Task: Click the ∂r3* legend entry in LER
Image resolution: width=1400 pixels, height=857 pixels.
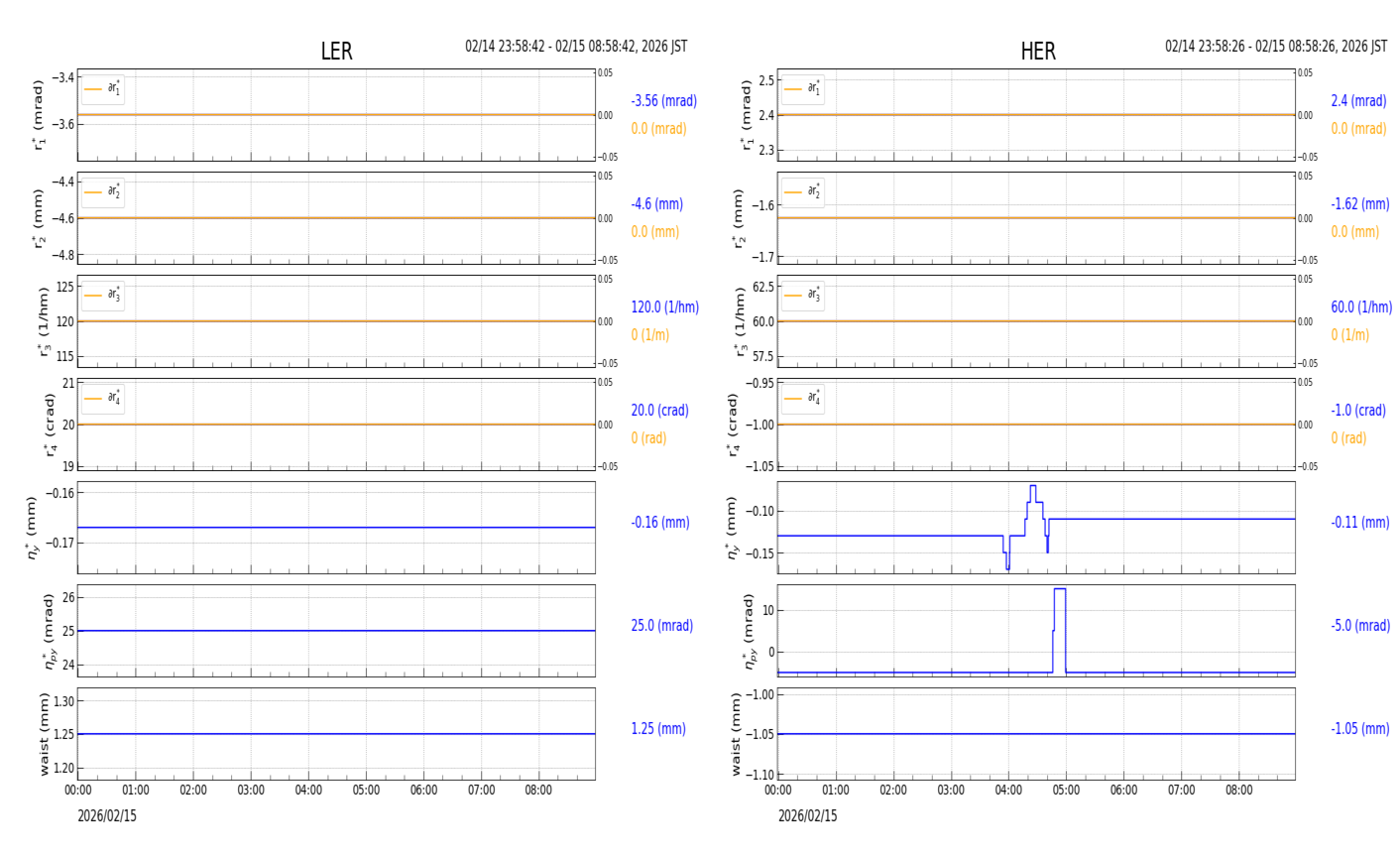Action: 103,296
